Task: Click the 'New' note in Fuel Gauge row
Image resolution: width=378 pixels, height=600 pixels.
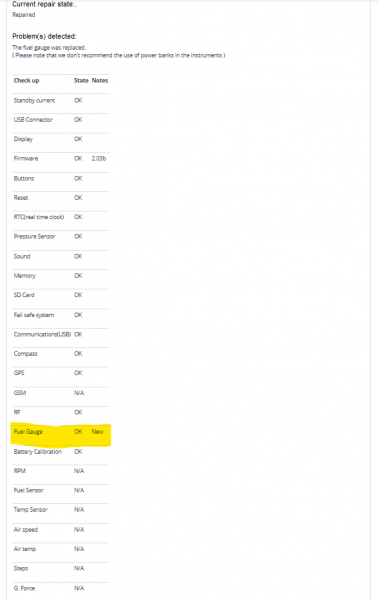Action: tap(98, 432)
